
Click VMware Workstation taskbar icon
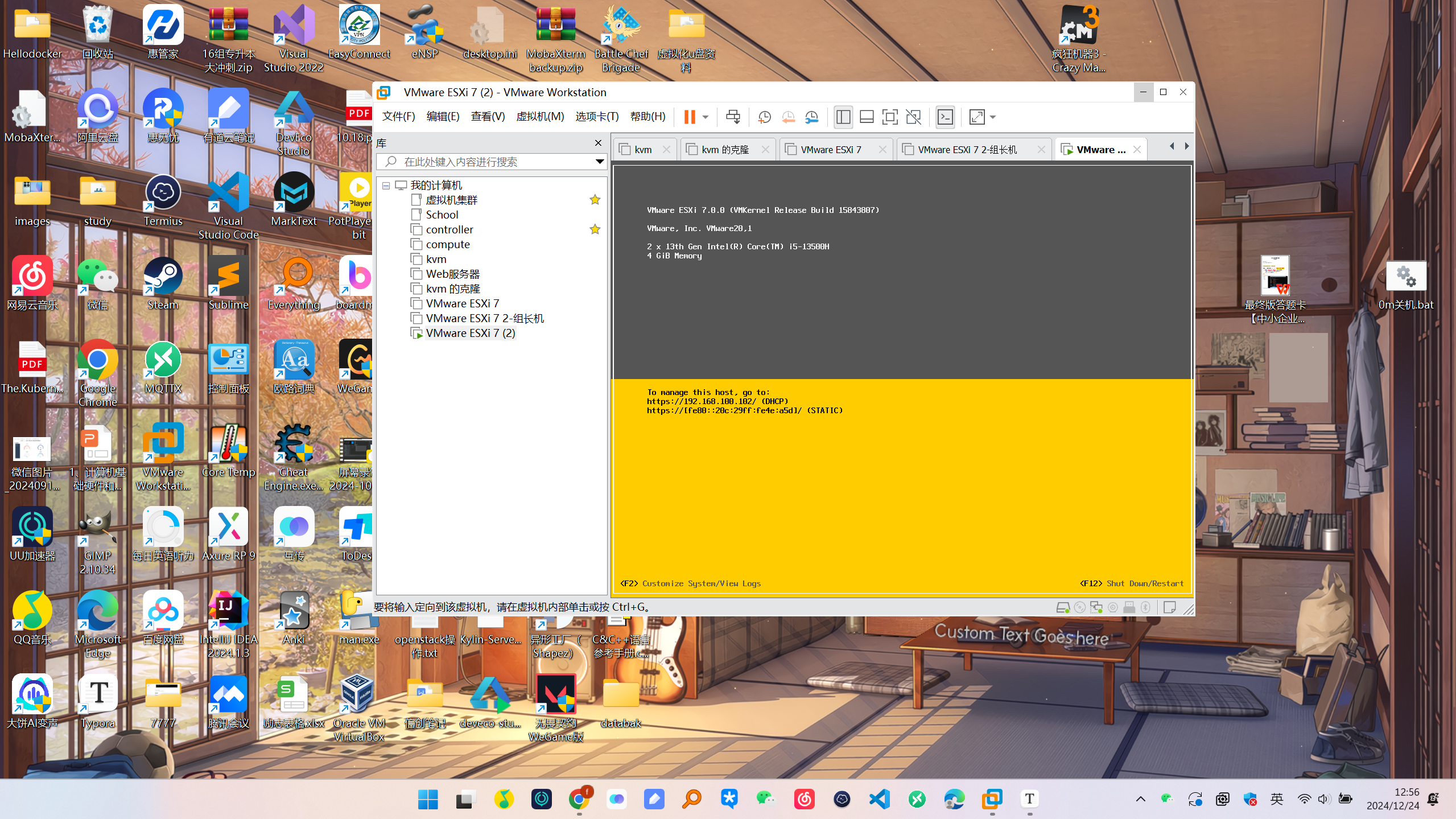pyautogui.click(x=992, y=799)
